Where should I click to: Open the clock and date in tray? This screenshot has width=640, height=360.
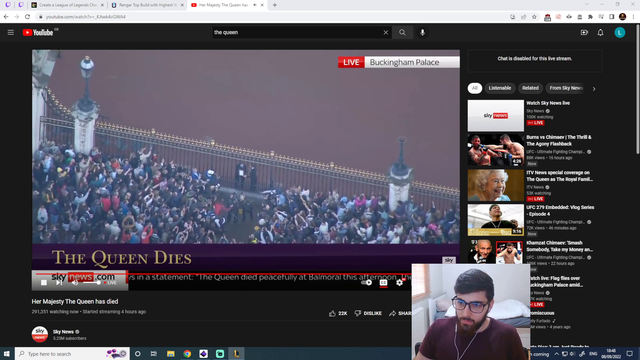(x=611, y=353)
